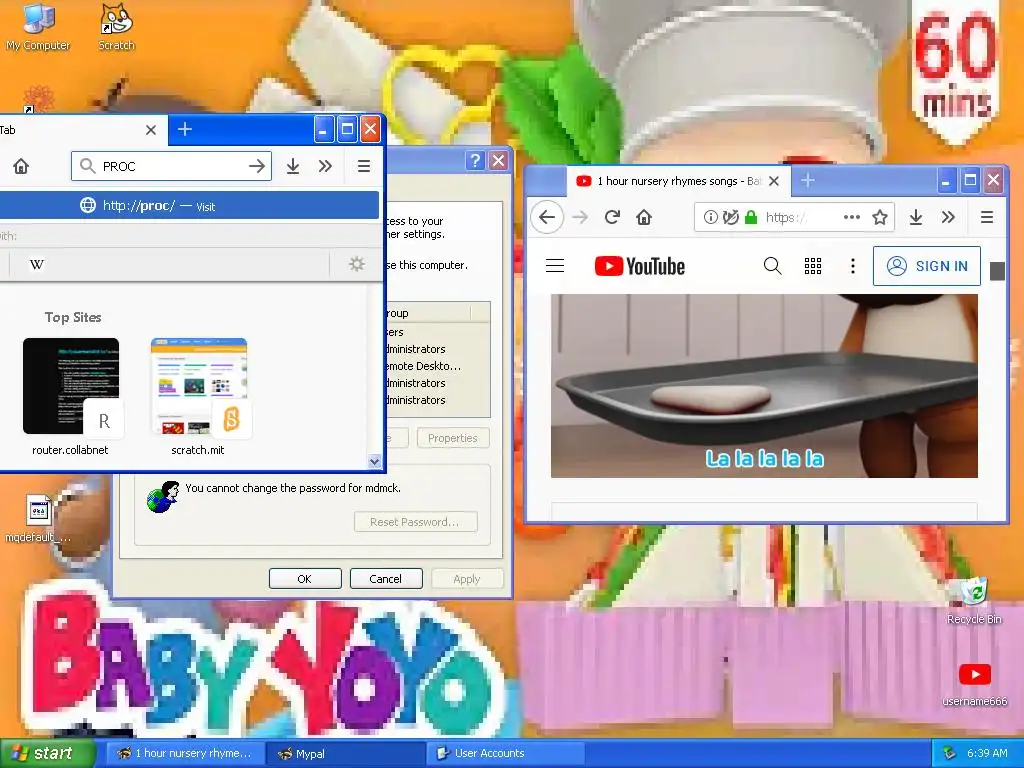This screenshot has height=768, width=1024.
Task: Click OK in User Accounts dialog
Action: point(305,579)
